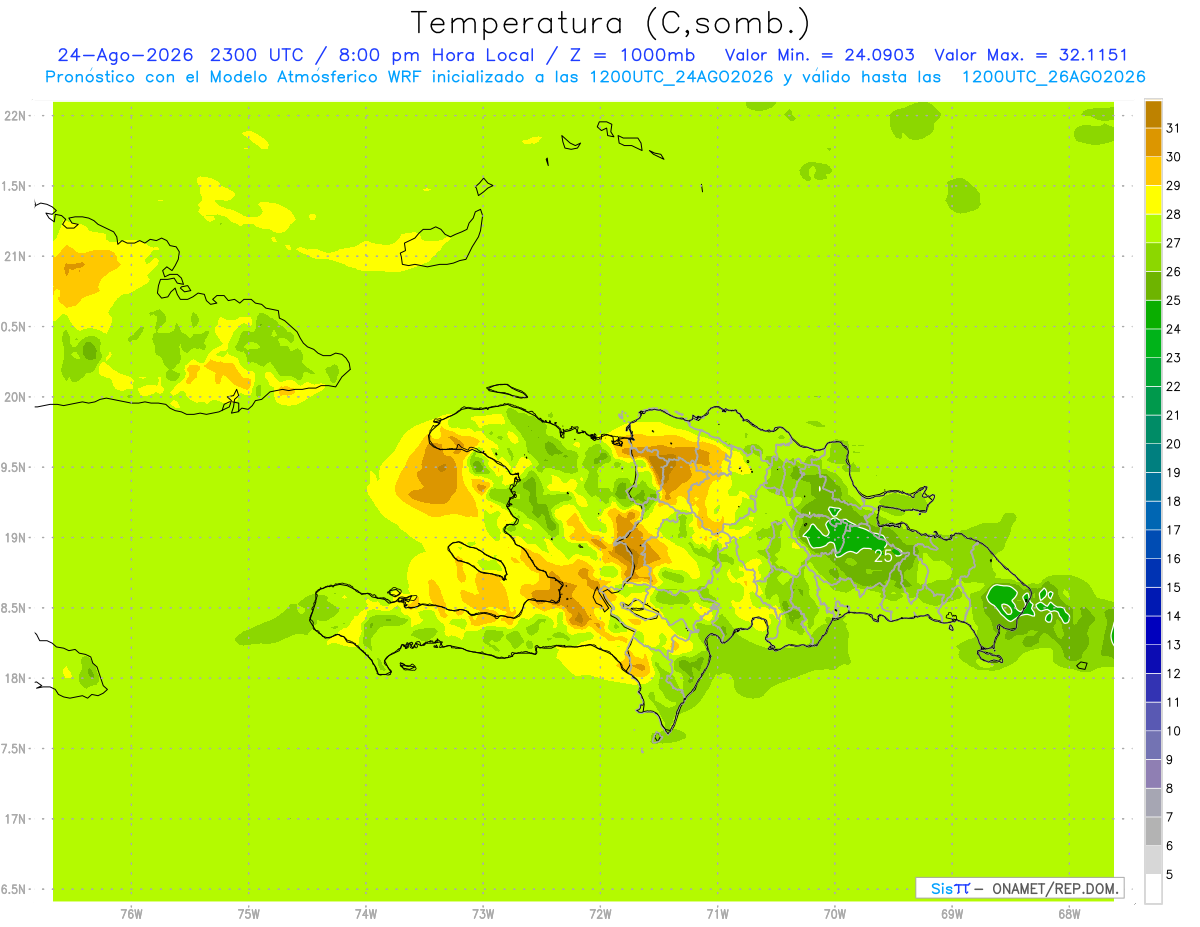Click the '2300 UTC' time label
The image size is (1200, 927).
(x=258, y=55)
